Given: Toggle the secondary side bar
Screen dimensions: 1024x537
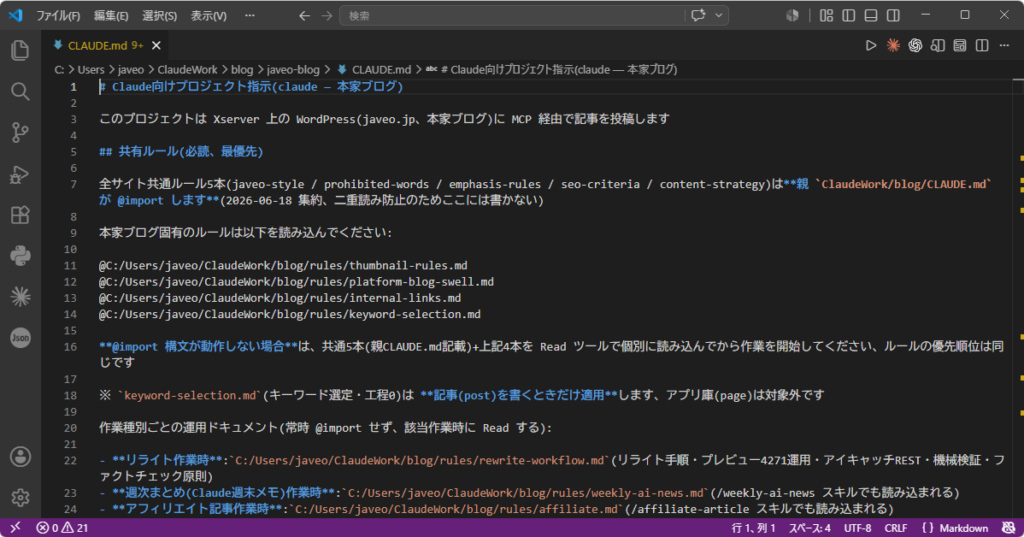Looking at the screenshot, I should [893, 15].
